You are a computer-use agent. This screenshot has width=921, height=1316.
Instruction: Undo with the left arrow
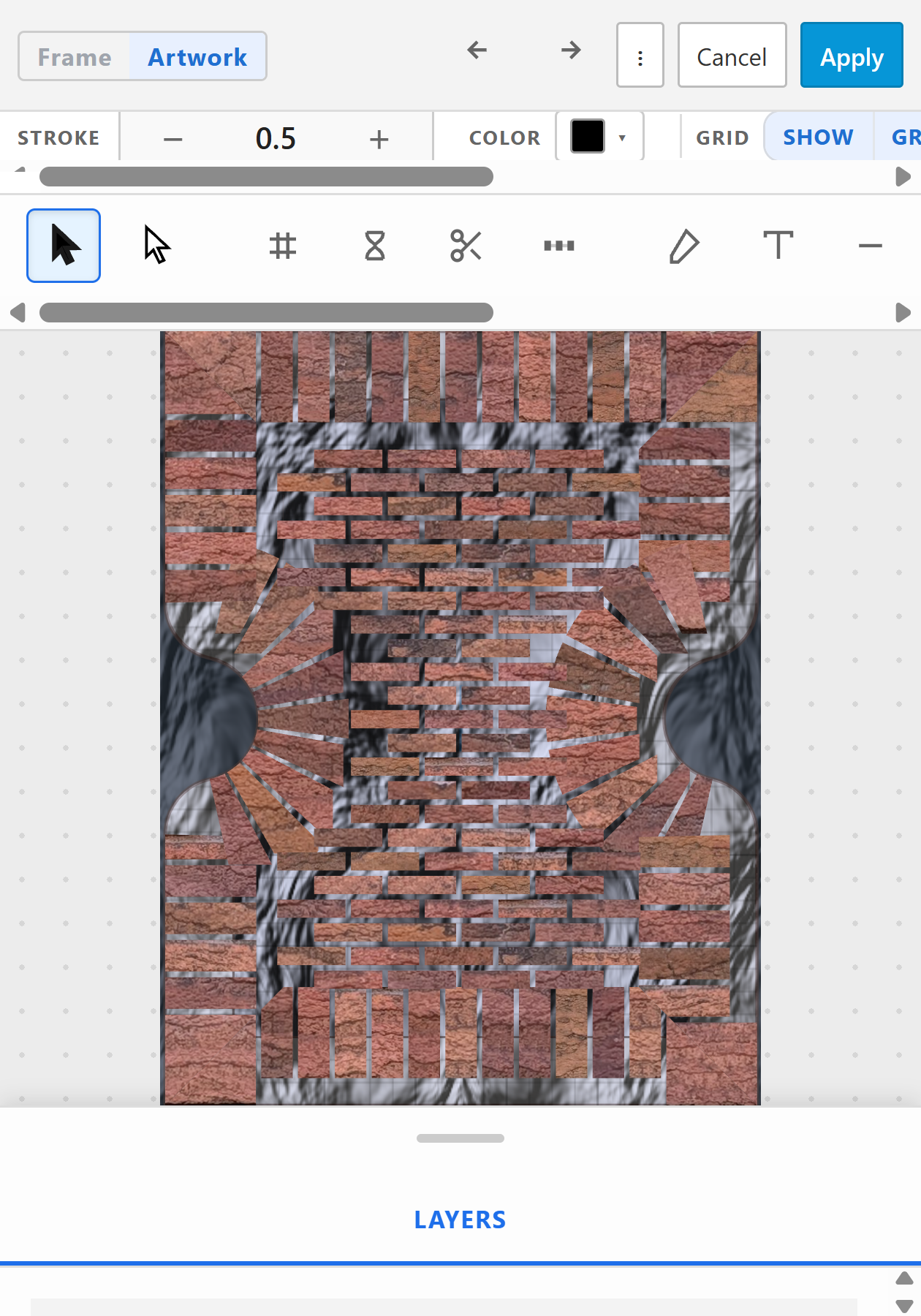click(x=477, y=50)
